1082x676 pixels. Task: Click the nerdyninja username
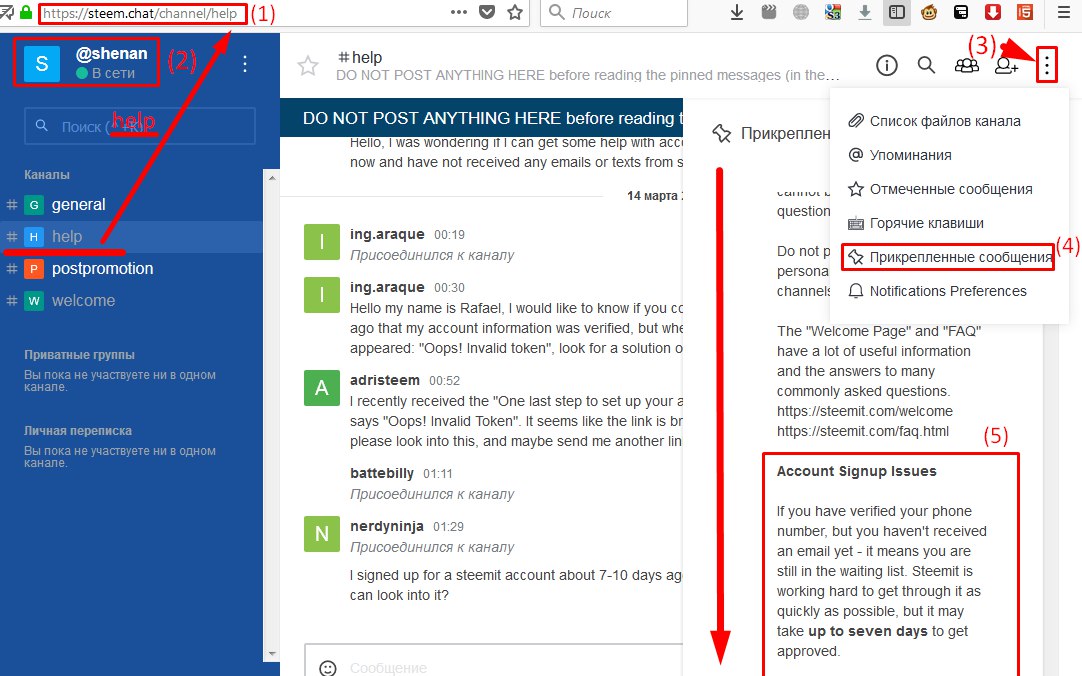pyautogui.click(x=386, y=526)
